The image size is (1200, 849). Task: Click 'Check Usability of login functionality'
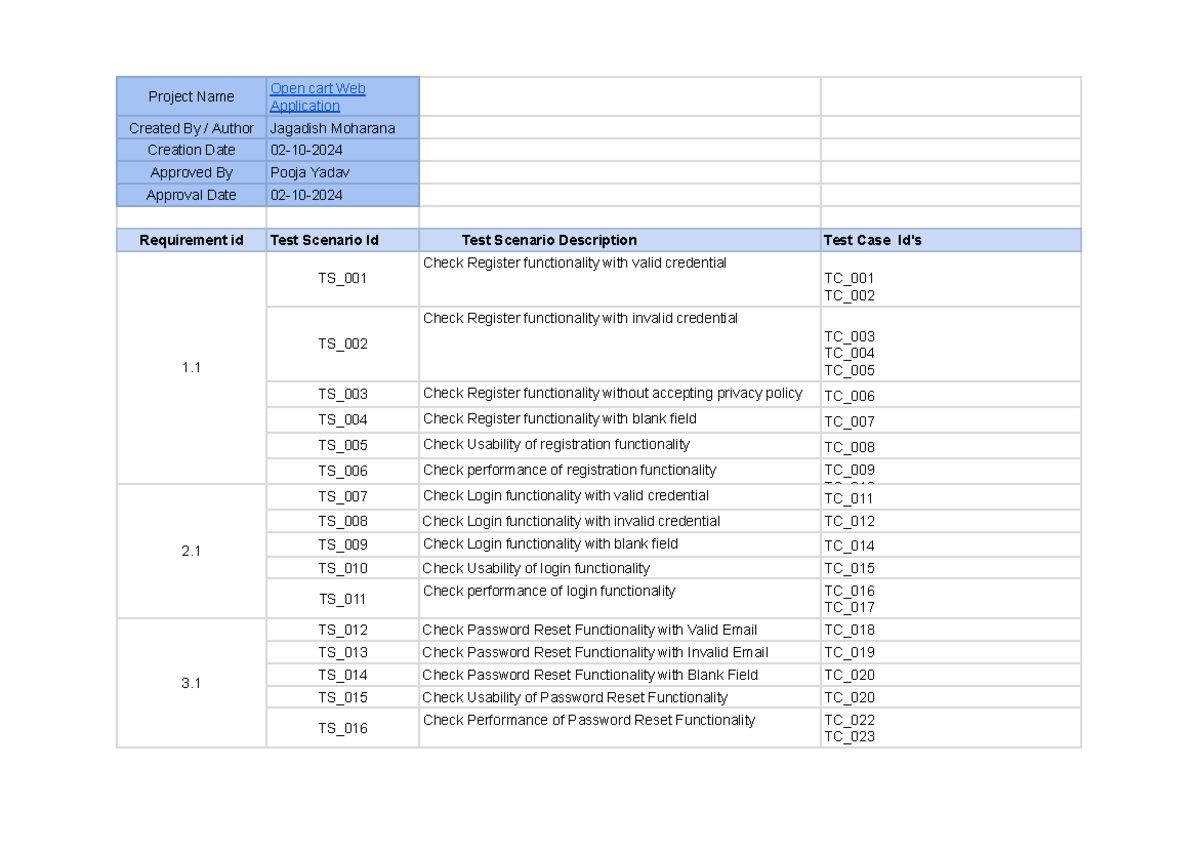coord(536,568)
